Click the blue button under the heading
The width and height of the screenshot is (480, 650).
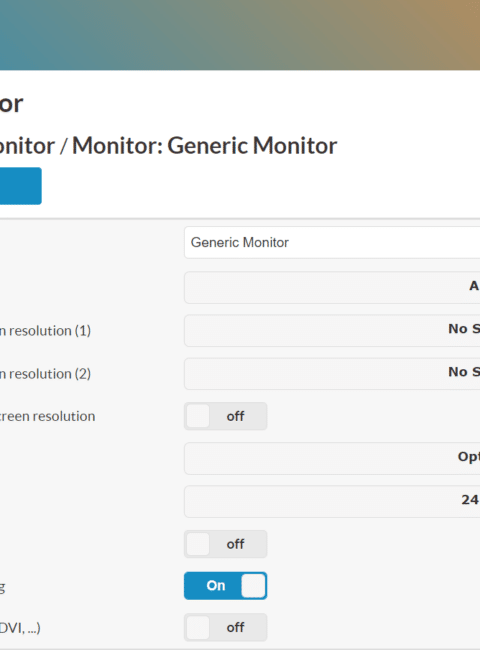click(x=21, y=186)
